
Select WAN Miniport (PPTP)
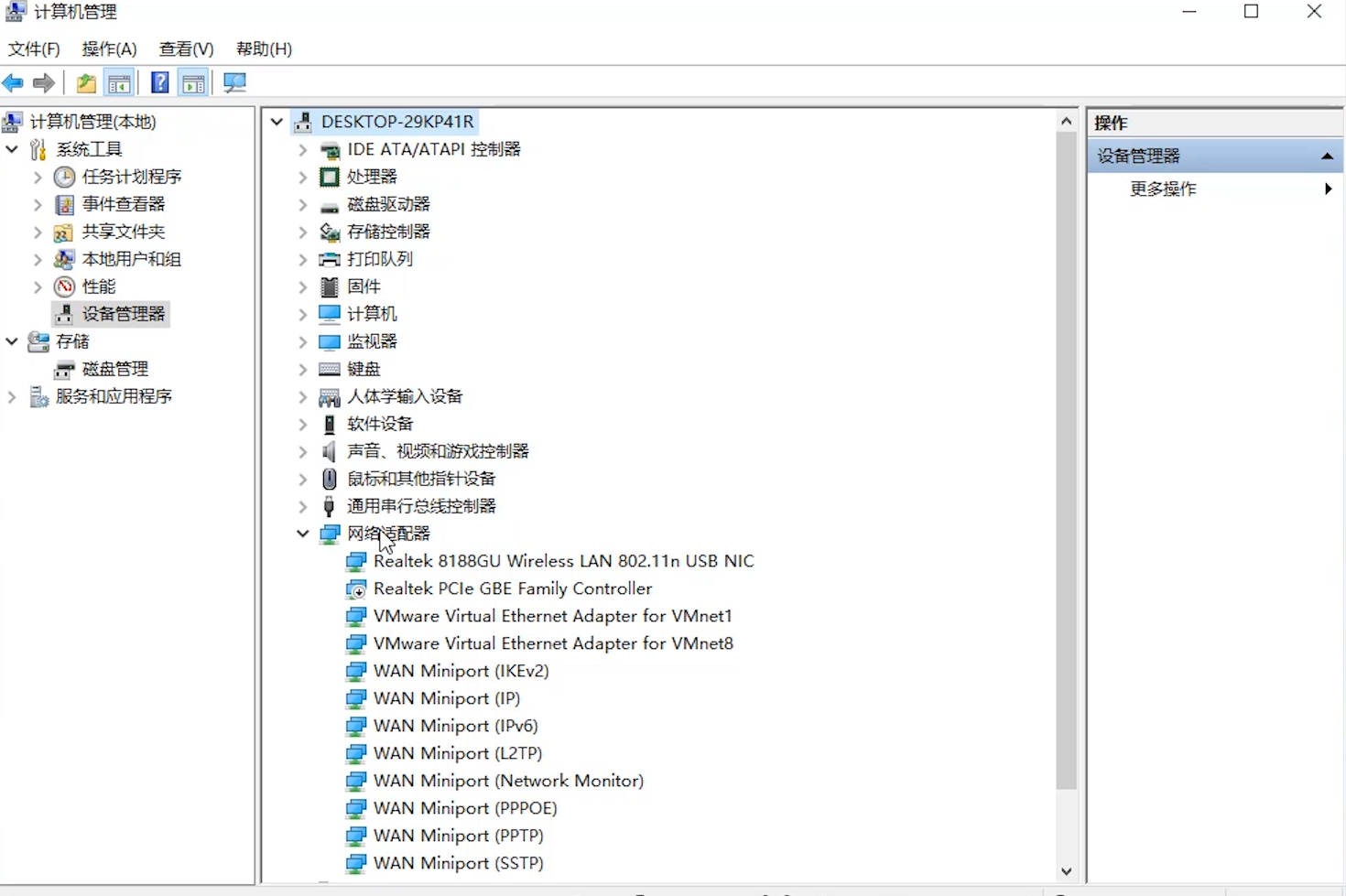point(459,836)
